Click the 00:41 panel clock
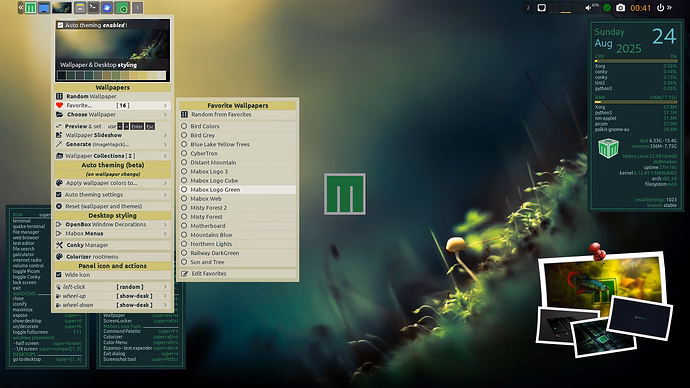This screenshot has width=690, height=388. pos(640,8)
